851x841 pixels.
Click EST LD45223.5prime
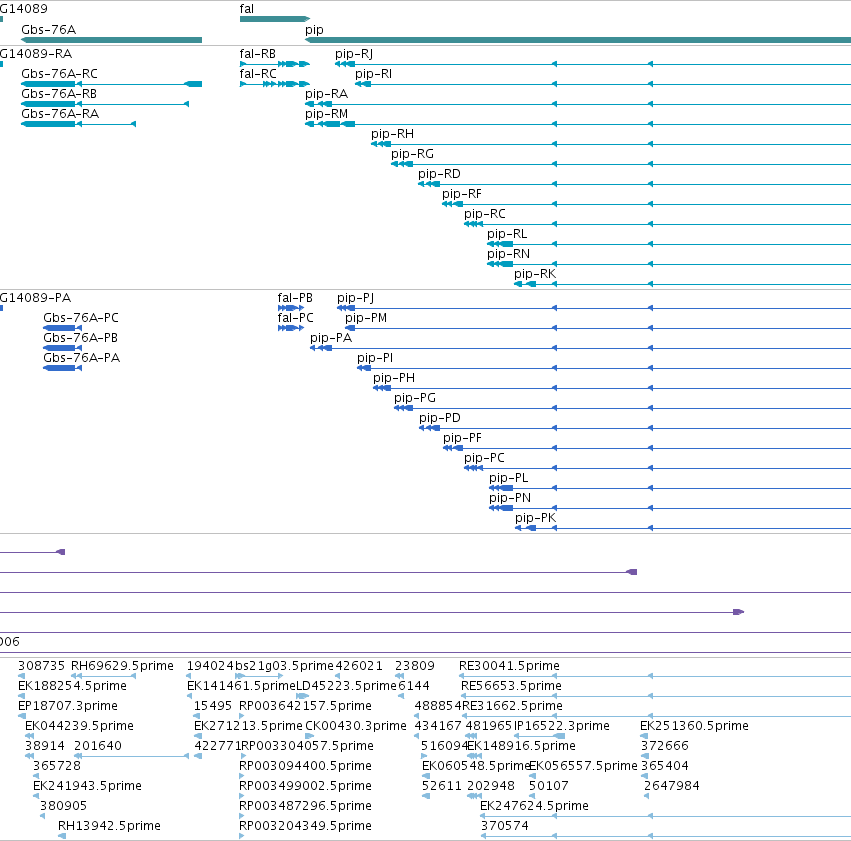346,686
